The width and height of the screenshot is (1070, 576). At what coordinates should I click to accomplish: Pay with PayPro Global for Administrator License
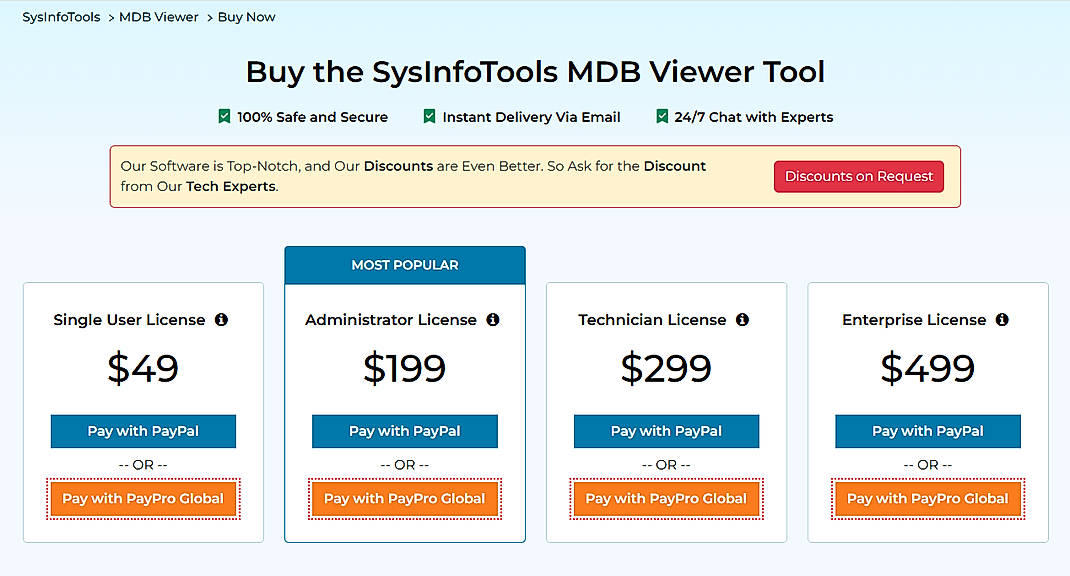405,499
